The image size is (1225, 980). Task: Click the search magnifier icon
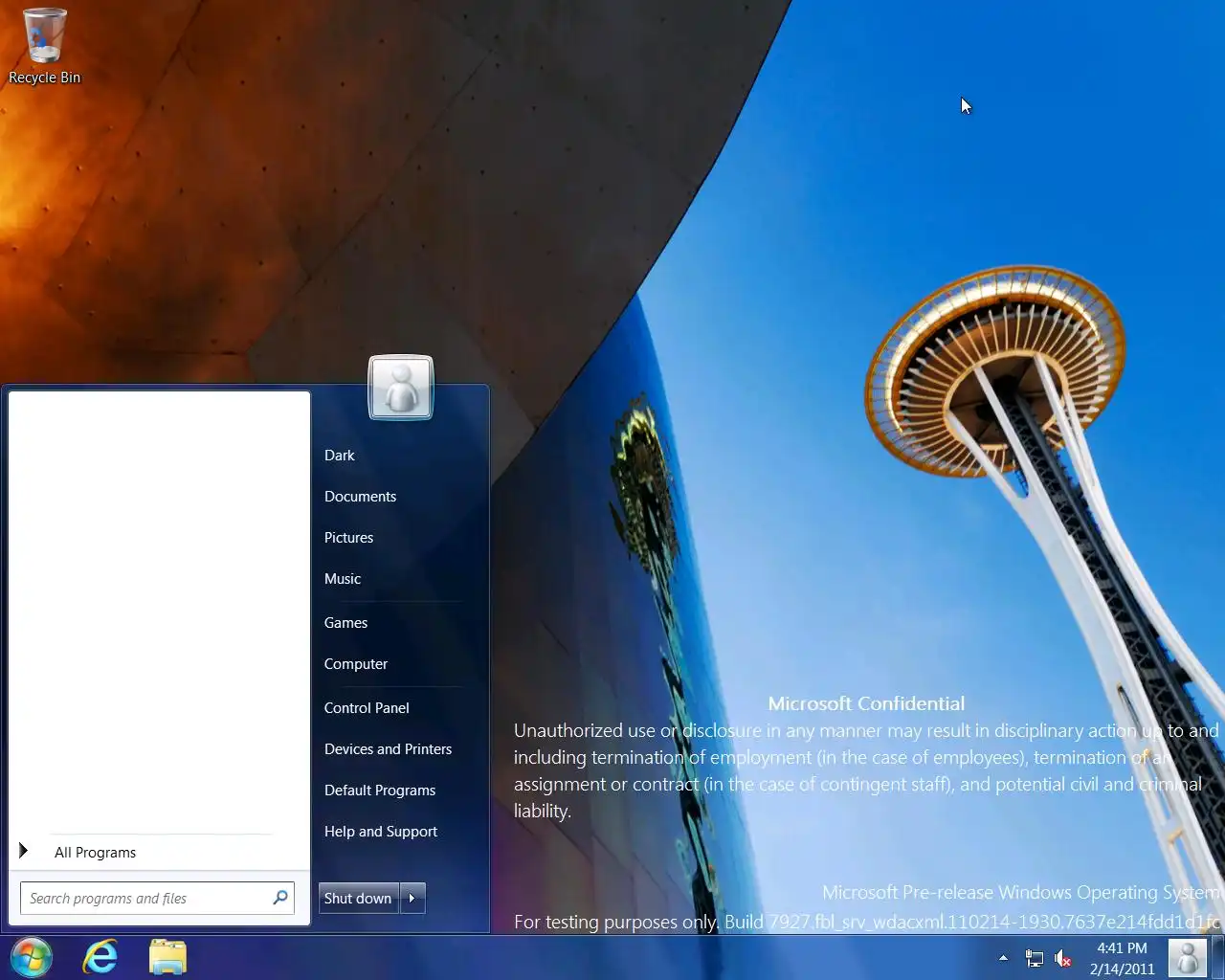(x=280, y=898)
